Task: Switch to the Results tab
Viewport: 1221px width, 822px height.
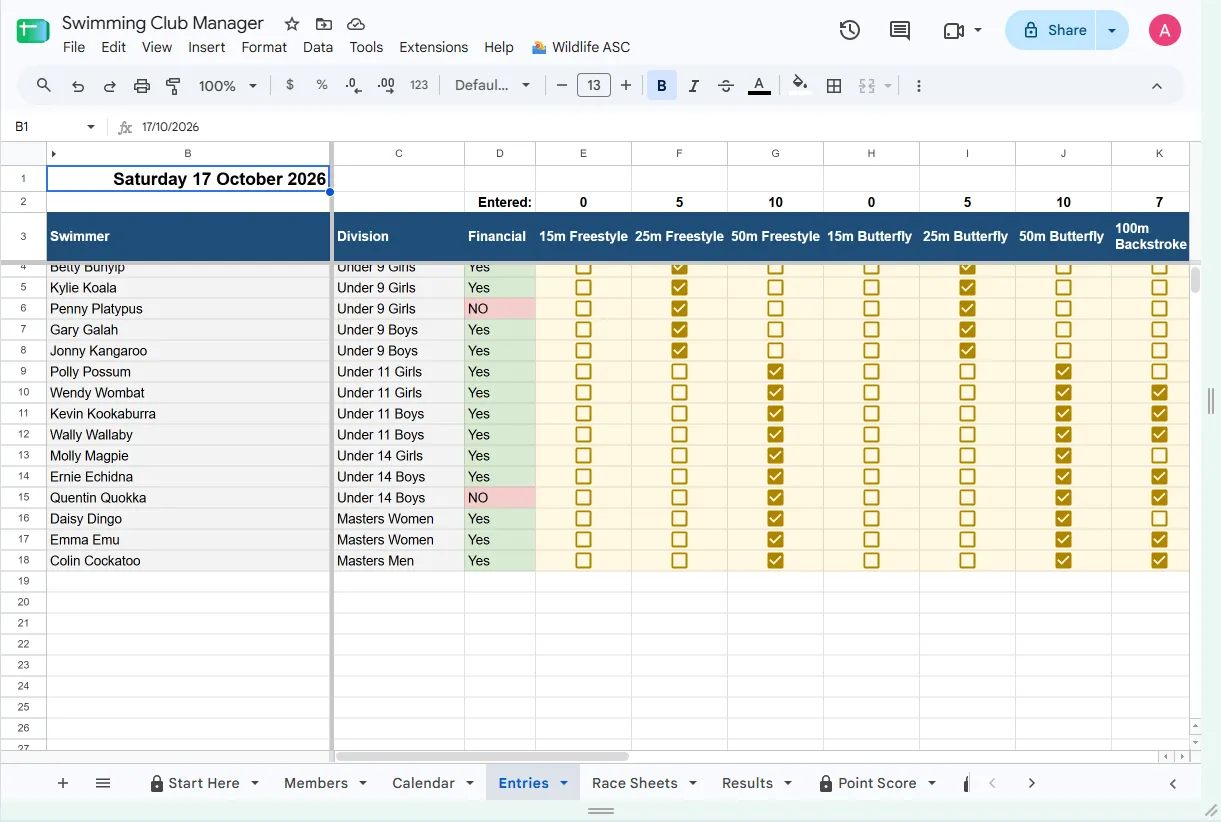Action: pos(747,783)
